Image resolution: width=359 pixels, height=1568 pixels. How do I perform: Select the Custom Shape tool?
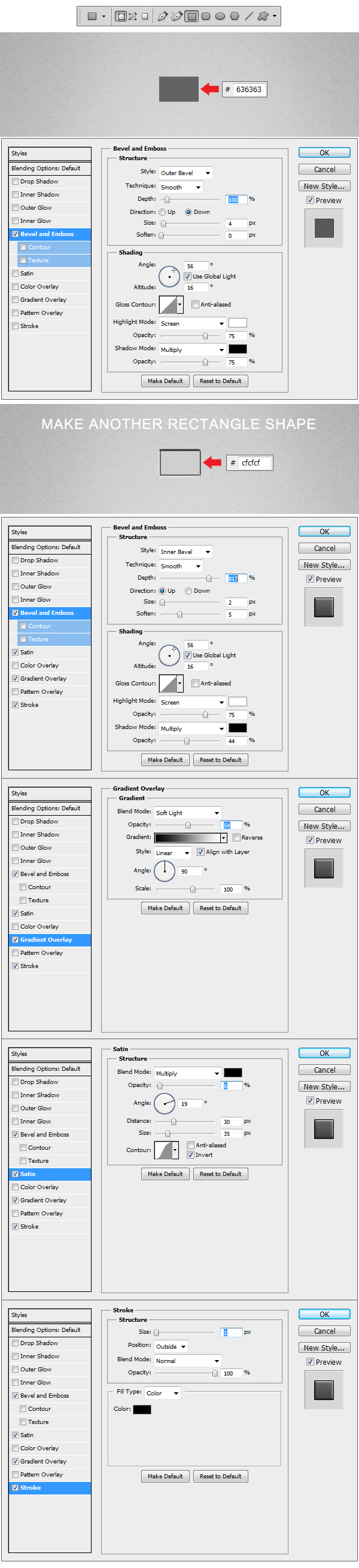263,17
